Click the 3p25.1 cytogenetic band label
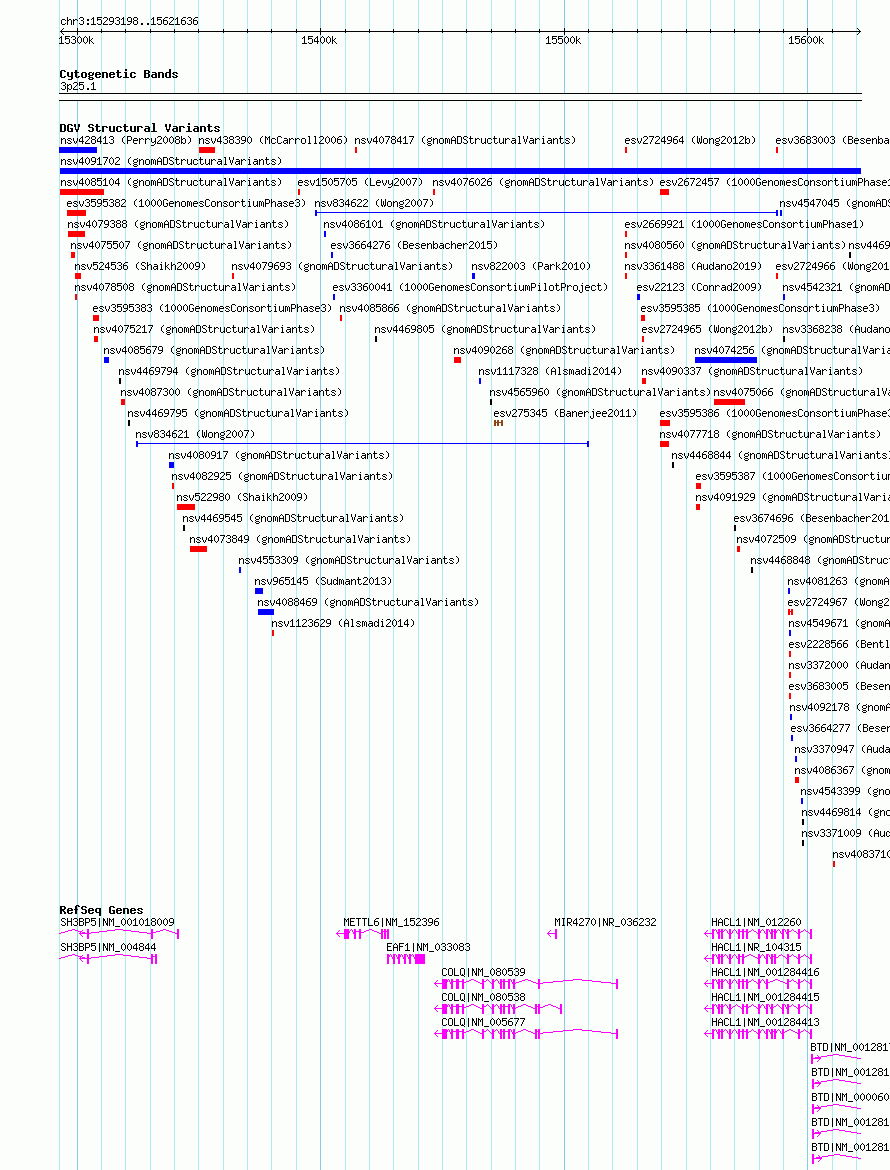 [x=78, y=87]
